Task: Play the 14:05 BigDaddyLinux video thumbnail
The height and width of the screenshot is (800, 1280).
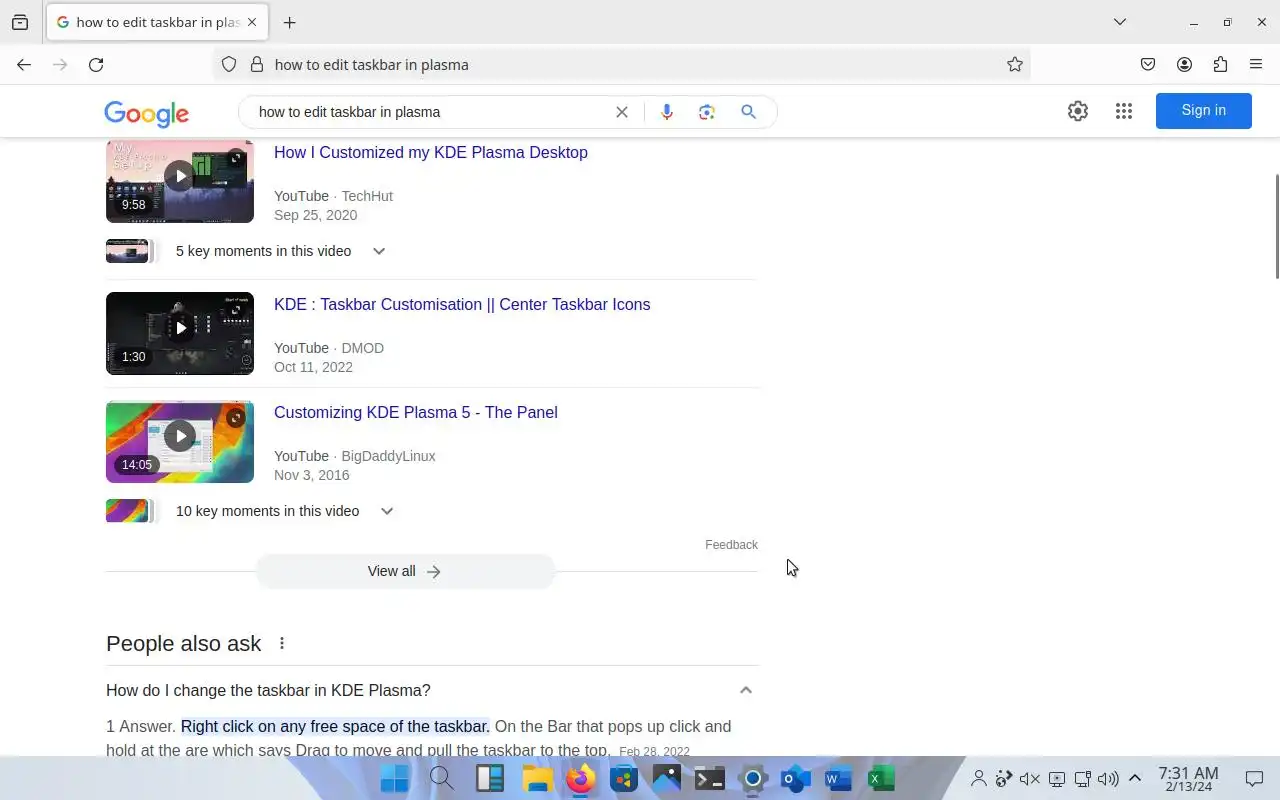Action: pos(180,441)
